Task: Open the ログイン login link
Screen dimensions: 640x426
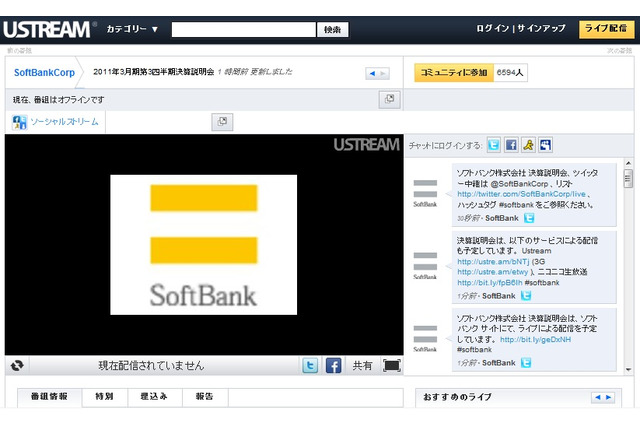Action: [x=493, y=28]
